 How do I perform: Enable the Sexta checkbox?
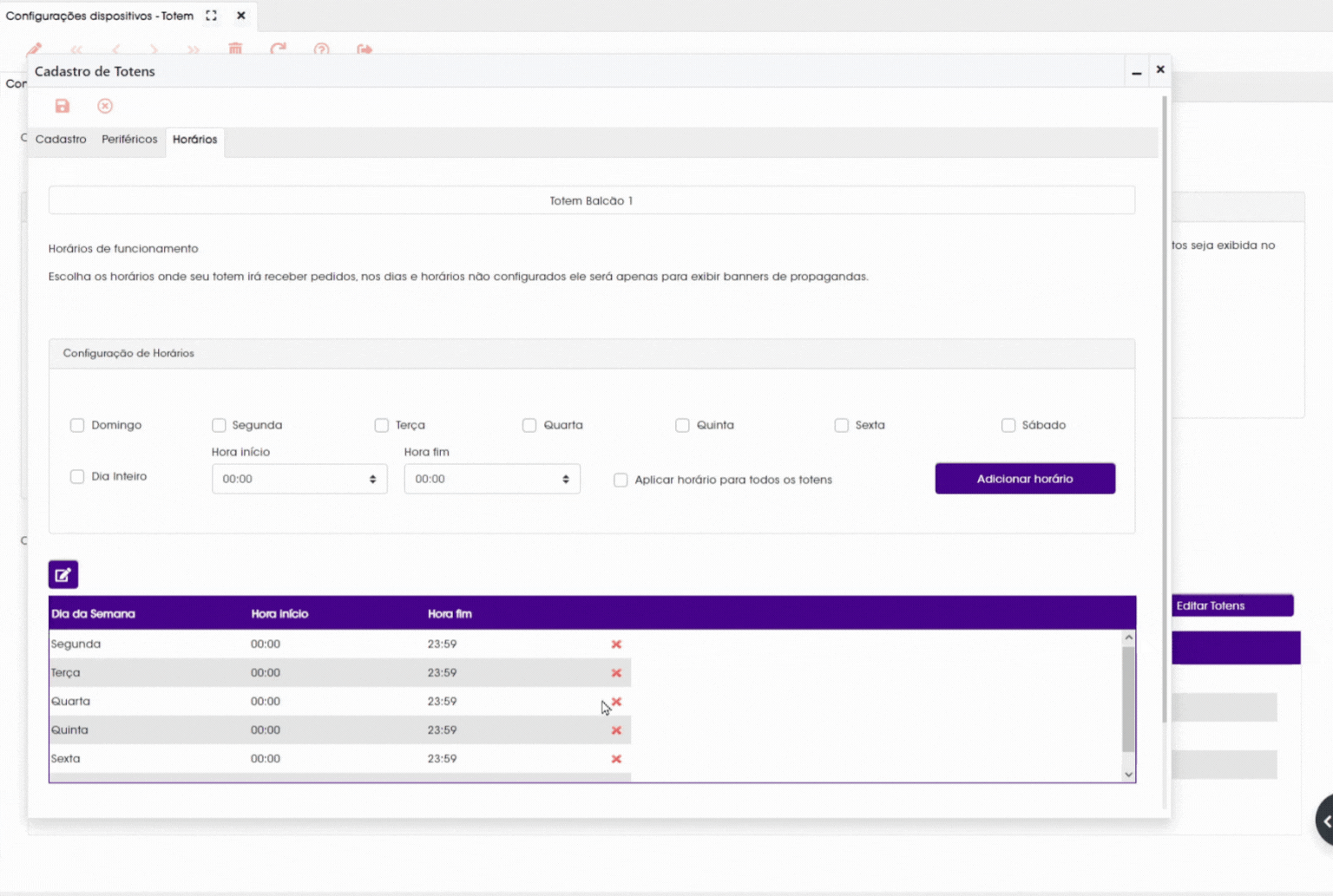coord(841,425)
